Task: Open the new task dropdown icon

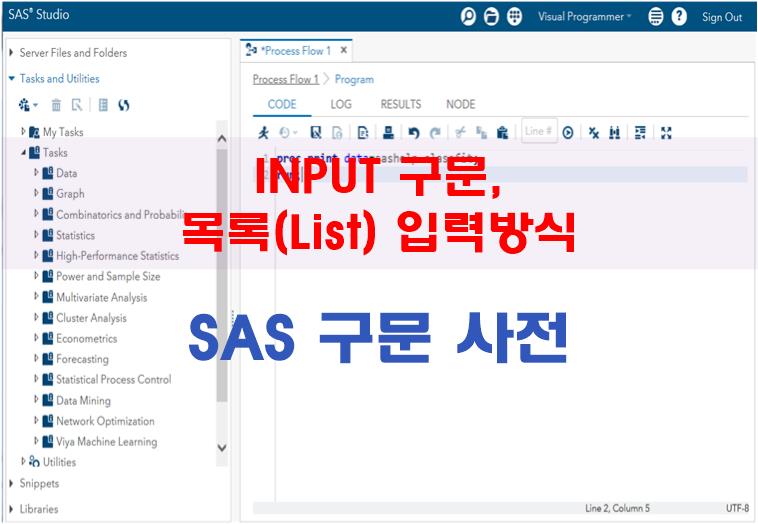Action: coord(28,105)
